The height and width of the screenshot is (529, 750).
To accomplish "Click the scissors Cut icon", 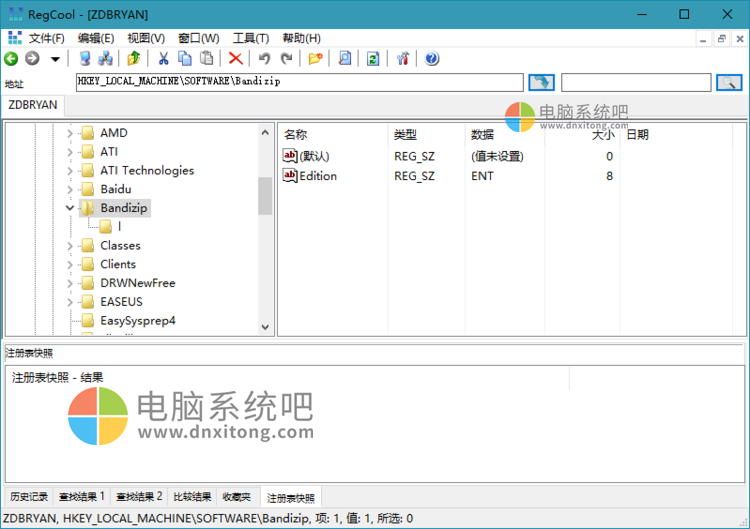I will pyautogui.click(x=164, y=59).
